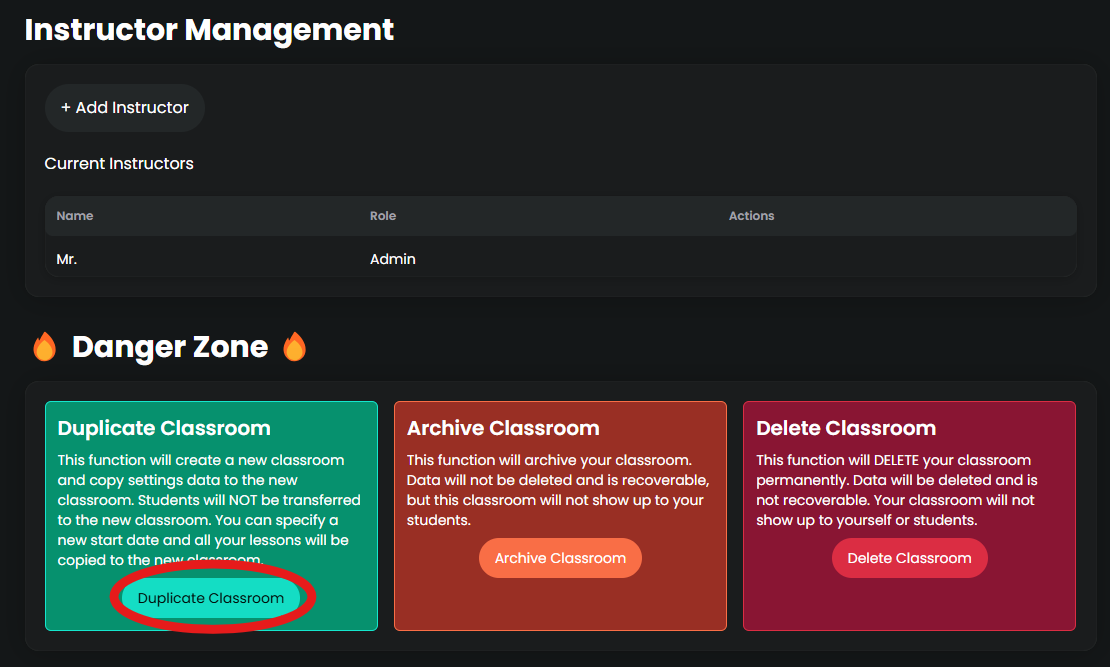This screenshot has height=667, width=1110.
Task: Click the description mentioning 'DELETE your classroom'
Action: (897, 490)
